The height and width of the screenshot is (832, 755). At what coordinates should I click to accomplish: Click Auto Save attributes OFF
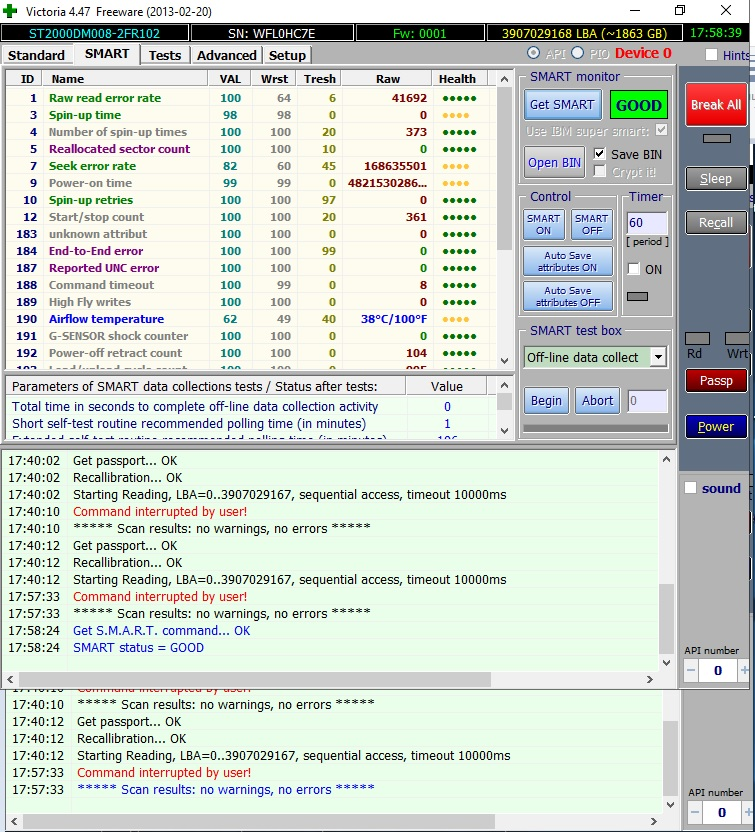point(568,296)
